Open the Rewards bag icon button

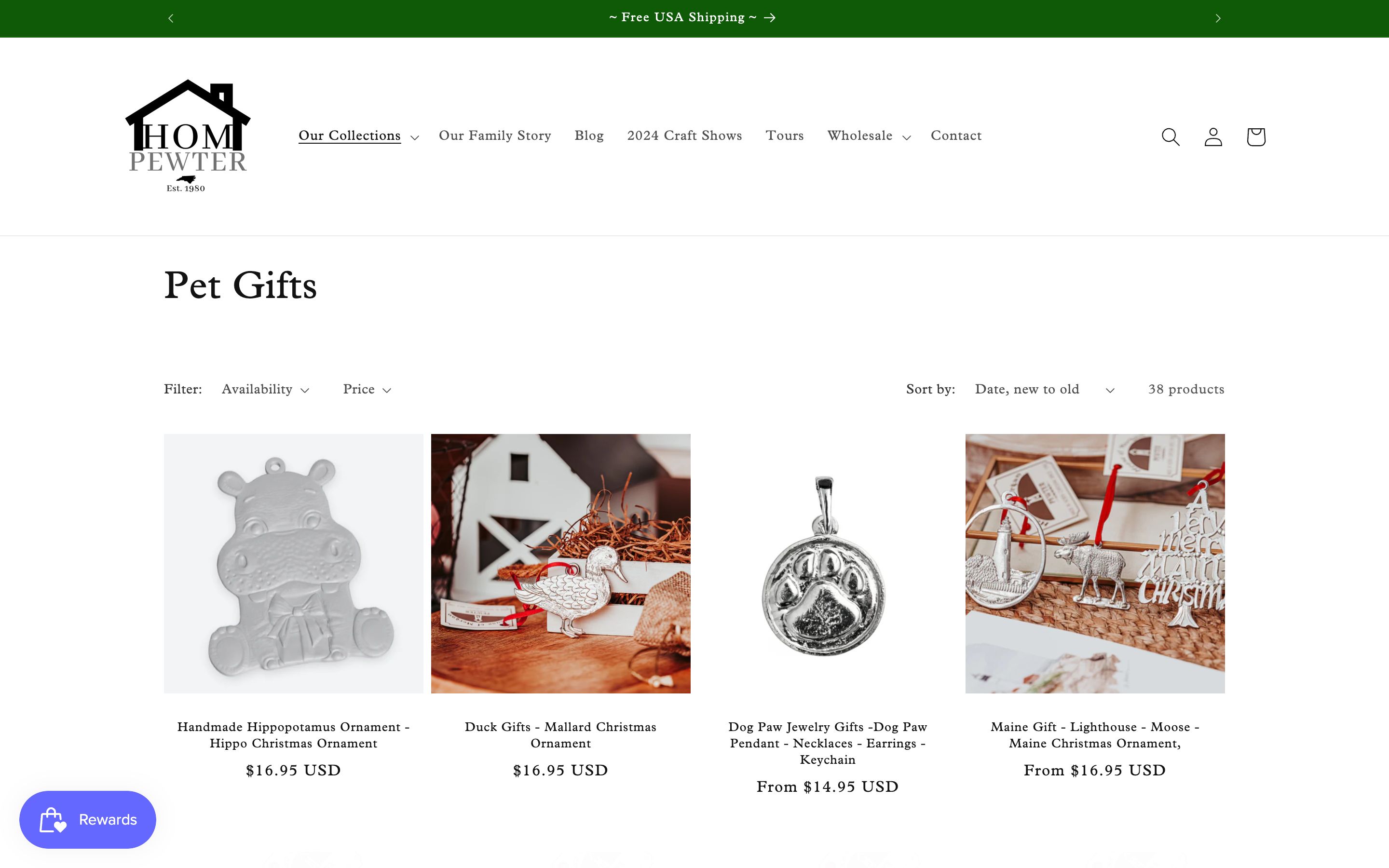click(88, 819)
